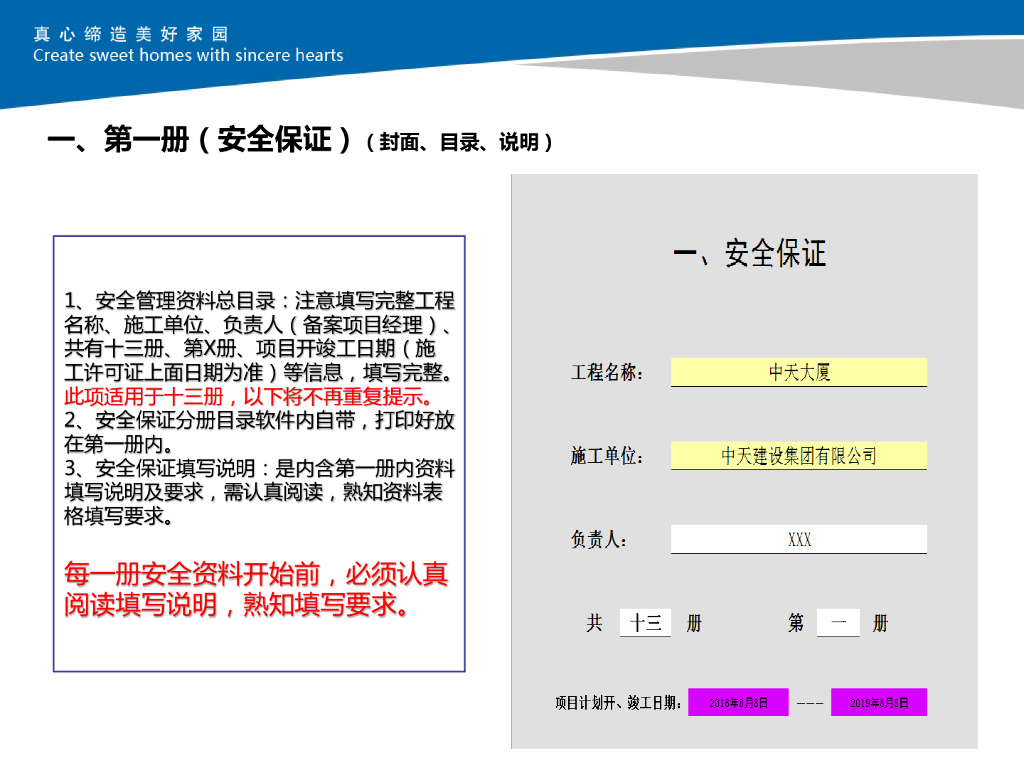Select the subtitle (封面、目录、说明)
1024x768 pixels.
(x=460, y=143)
